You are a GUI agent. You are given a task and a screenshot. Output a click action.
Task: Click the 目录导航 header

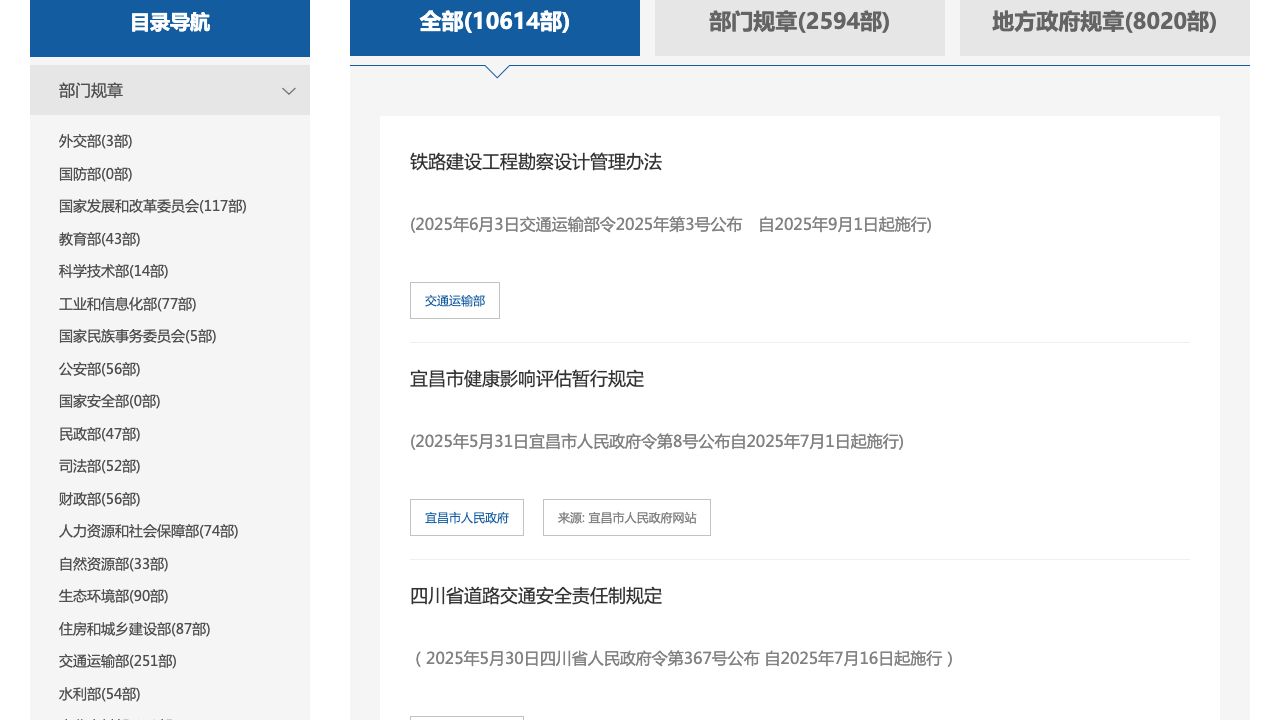170,23
